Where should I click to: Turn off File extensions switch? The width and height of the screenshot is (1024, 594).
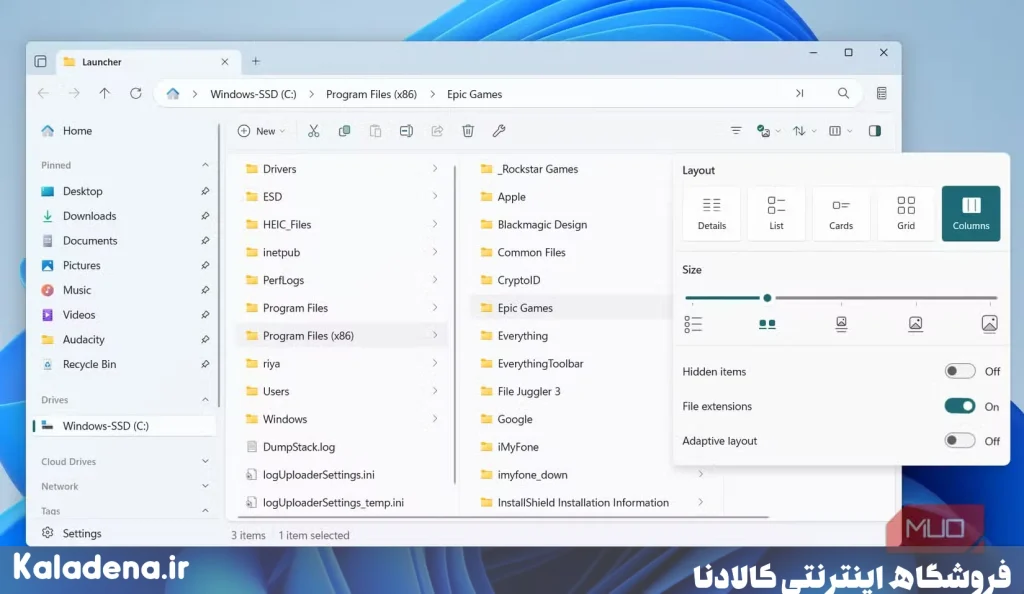coord(960,406)
